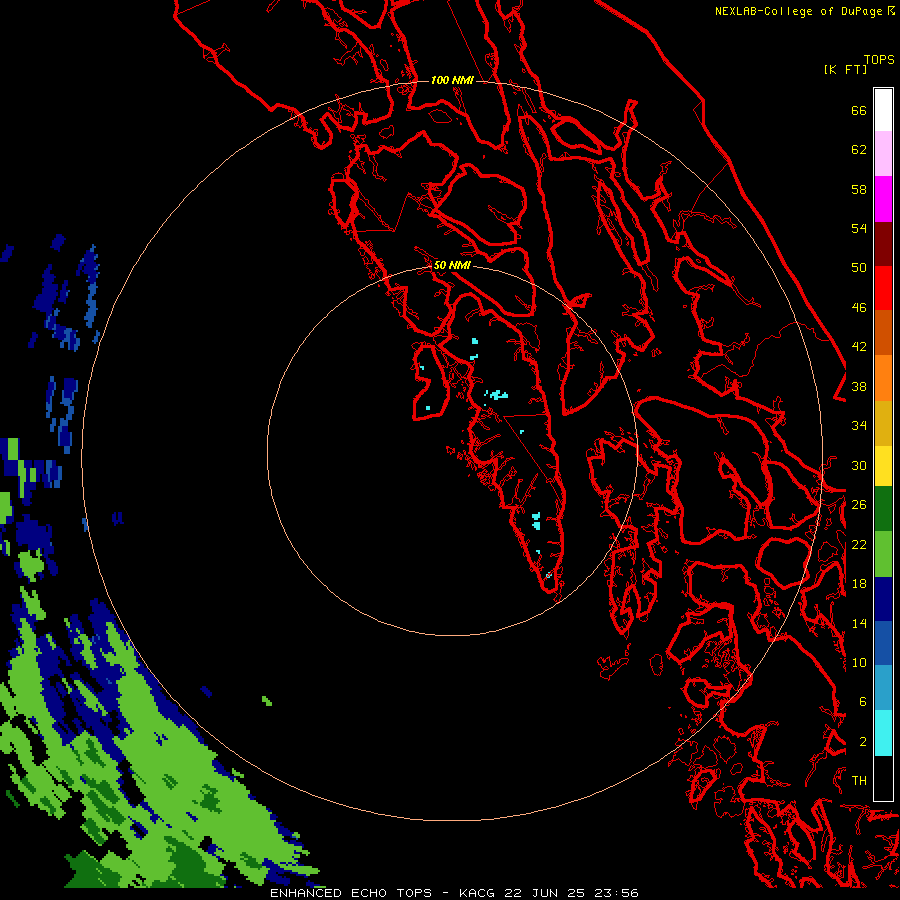Click the medium blue 18 kft swatch
The height and width of the screenshot is (900, 900).
click(x=883, y=643)
